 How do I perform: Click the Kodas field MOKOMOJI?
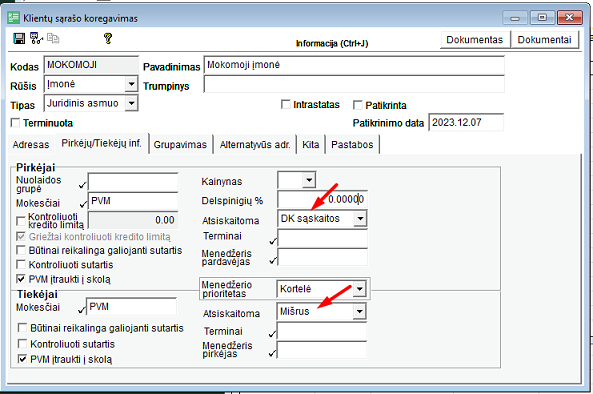(x=91, y=65)
